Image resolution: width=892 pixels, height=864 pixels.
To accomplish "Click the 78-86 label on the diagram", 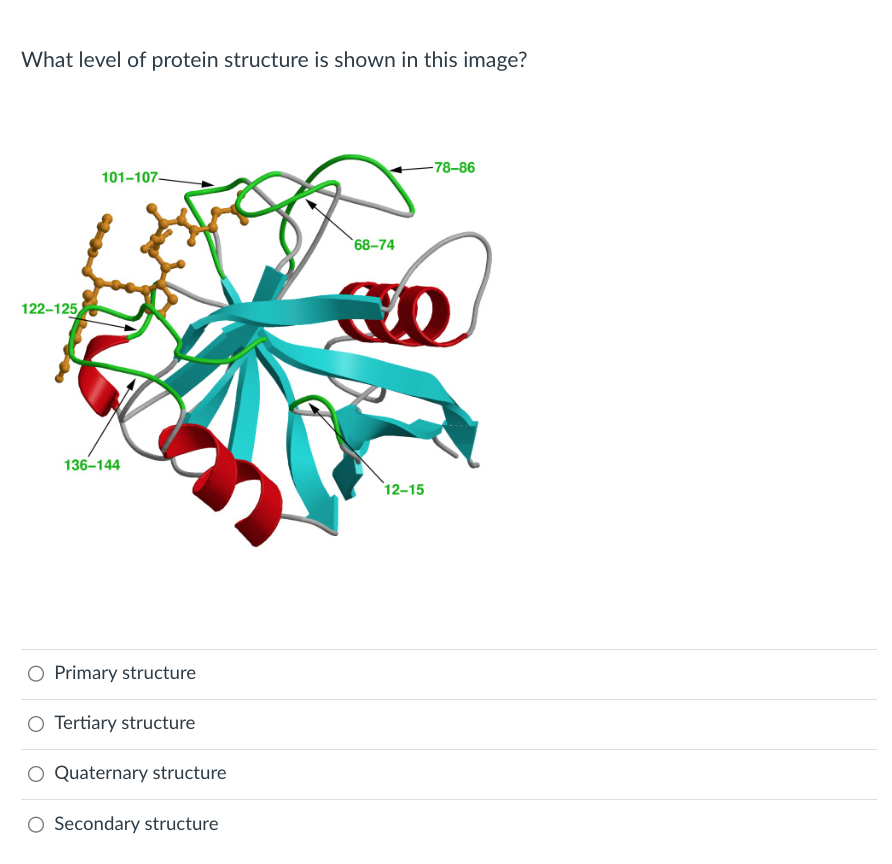I will (456, 168).
